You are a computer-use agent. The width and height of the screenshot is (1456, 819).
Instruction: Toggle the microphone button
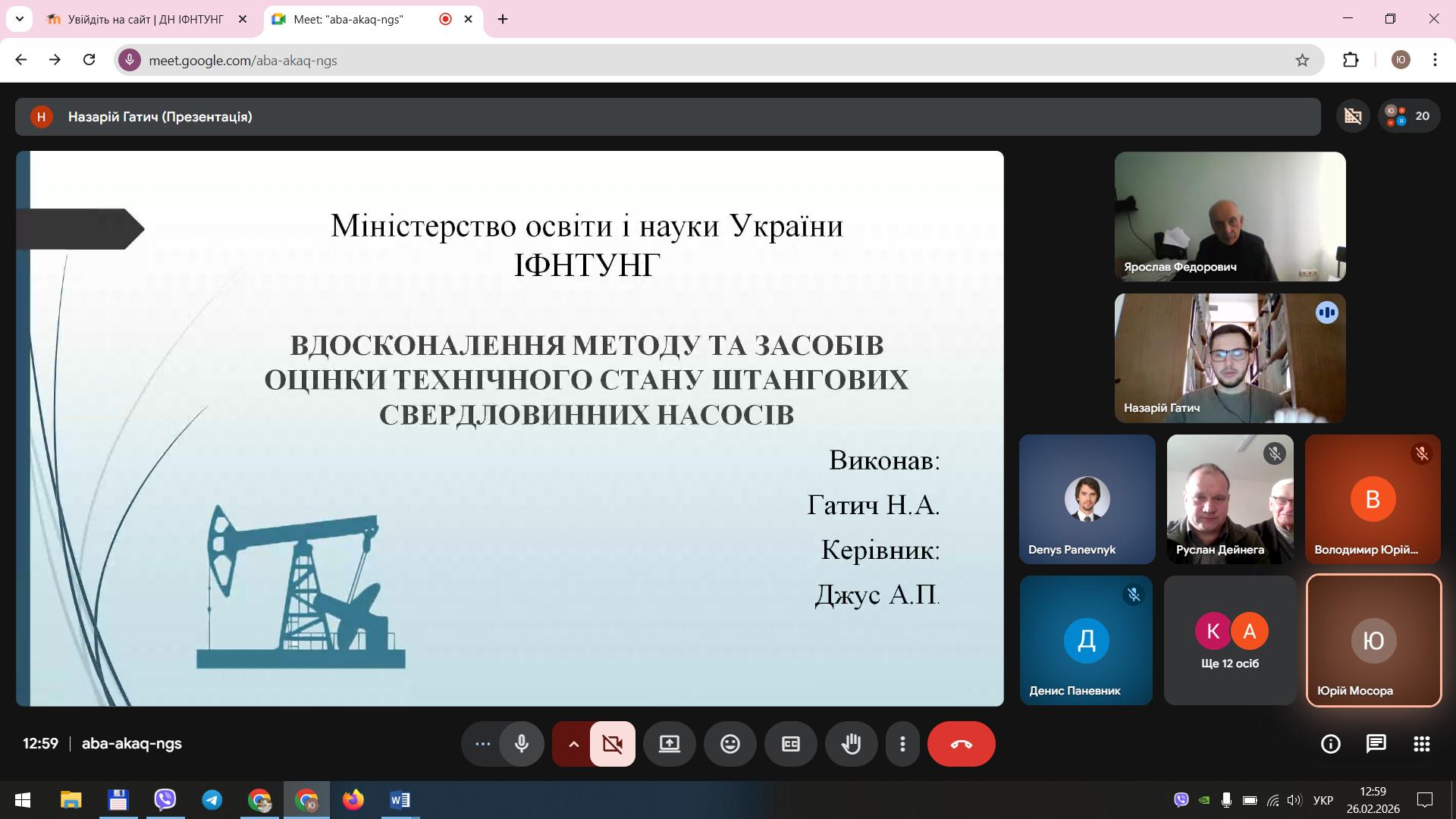[522, 744]
